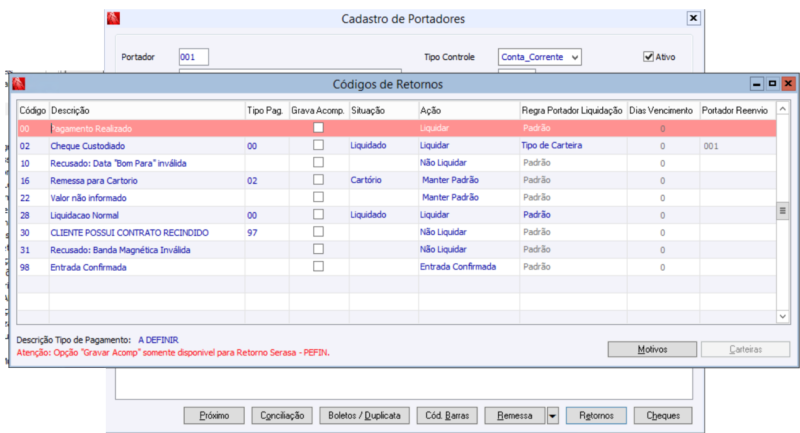800x433 pixels.
Task: Open Boletos / Duplicata button
Action: click(x=364, y=416)
